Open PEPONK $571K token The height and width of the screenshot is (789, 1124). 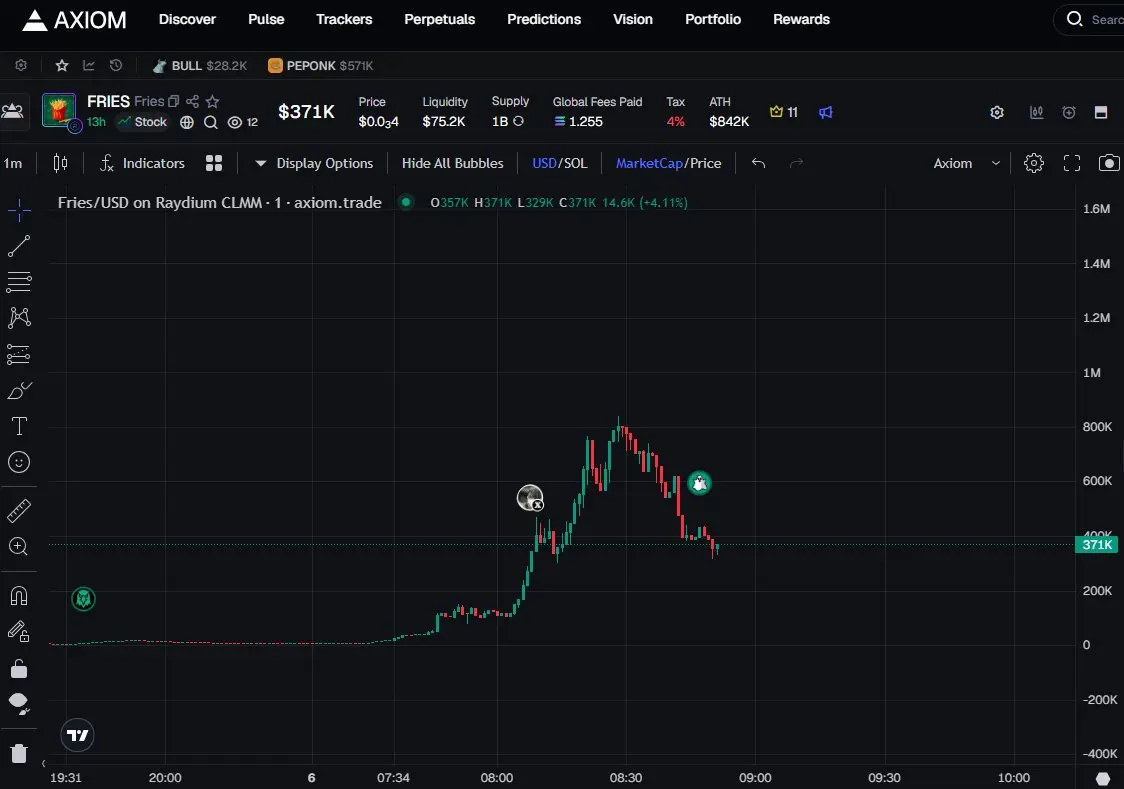pos(320,65)
